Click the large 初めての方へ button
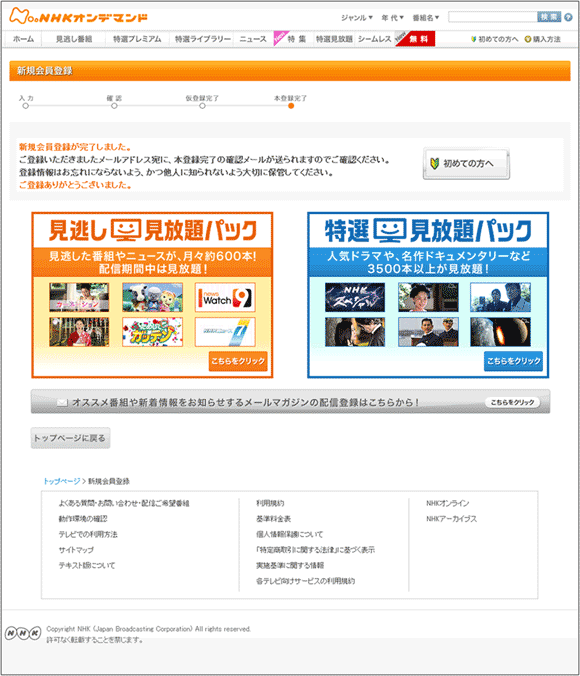Screen dimensions: 580x676 pos(466,163)
